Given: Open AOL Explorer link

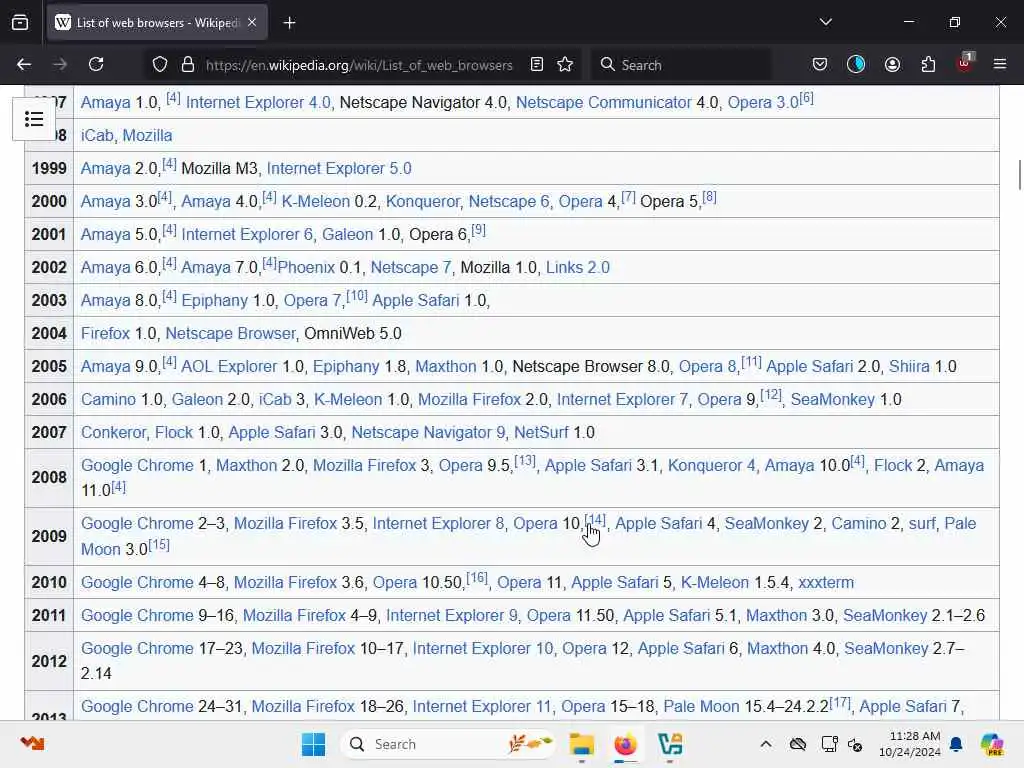Looking at the screenshot, I should point(229,366).
